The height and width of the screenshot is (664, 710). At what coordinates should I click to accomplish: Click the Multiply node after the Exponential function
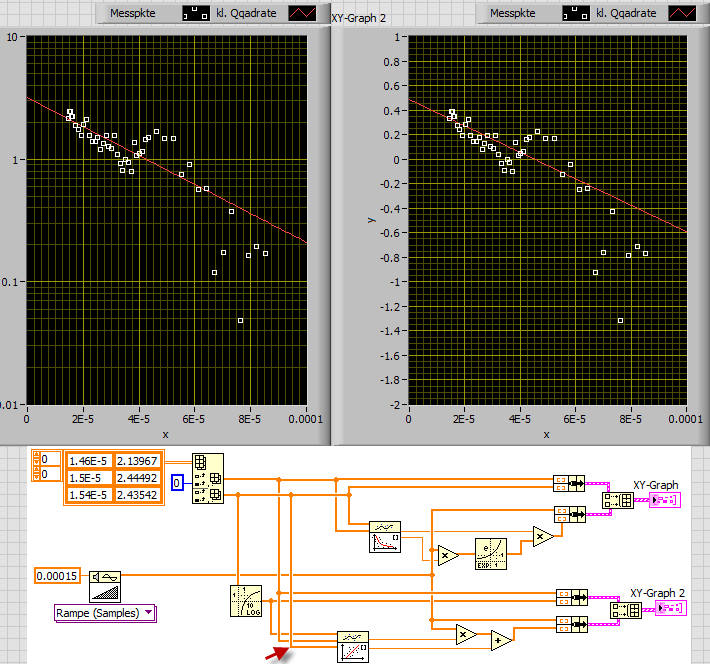click(x=543, y=537)
